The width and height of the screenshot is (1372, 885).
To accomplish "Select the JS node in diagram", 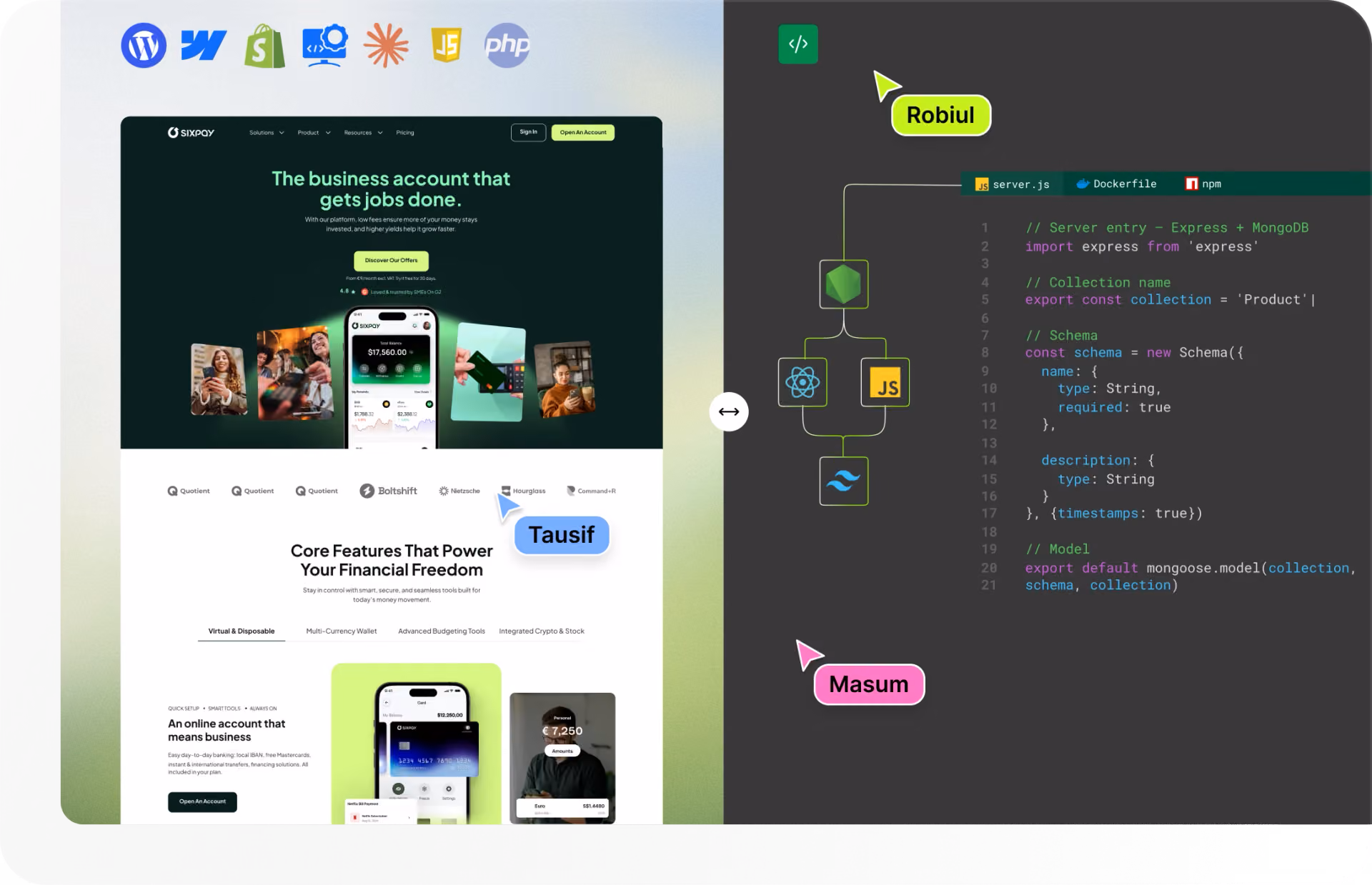I will coord(885,382).
